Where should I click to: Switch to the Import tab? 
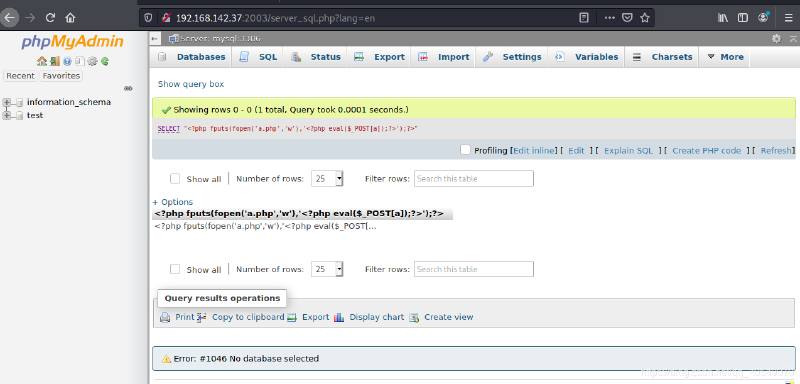(443, 57)
